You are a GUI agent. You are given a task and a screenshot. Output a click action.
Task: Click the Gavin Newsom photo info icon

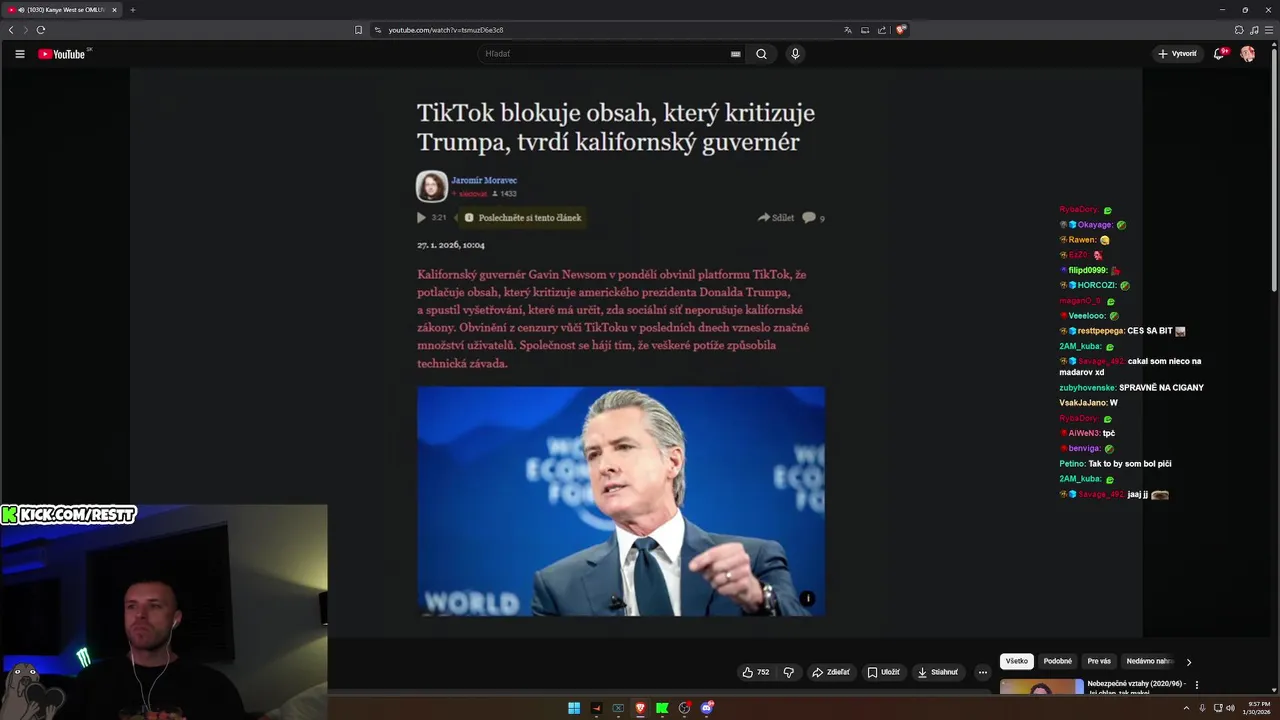(x=808, y=599)
